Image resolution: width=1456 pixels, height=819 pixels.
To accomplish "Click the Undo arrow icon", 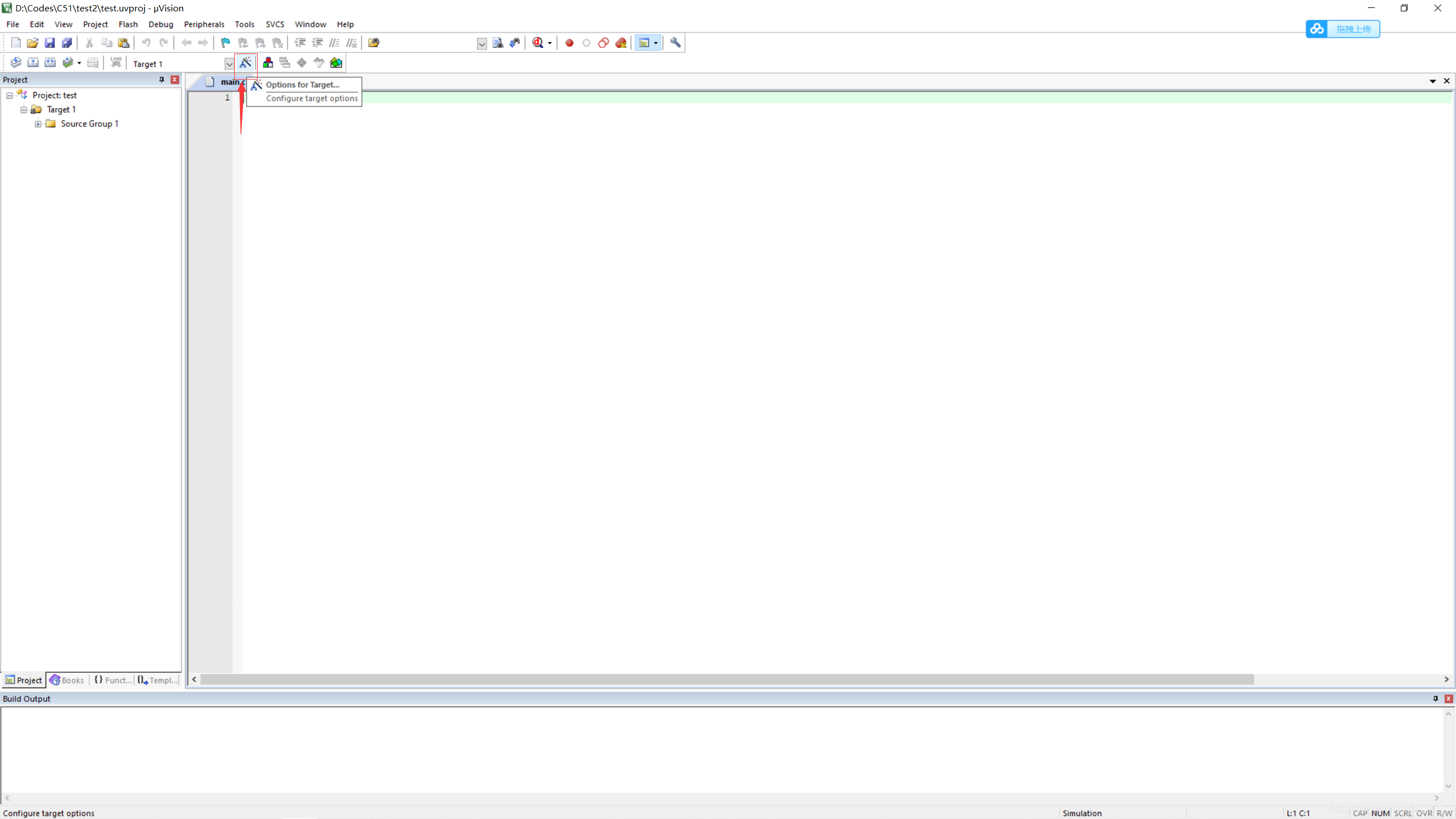I will [x=146, y=43].
